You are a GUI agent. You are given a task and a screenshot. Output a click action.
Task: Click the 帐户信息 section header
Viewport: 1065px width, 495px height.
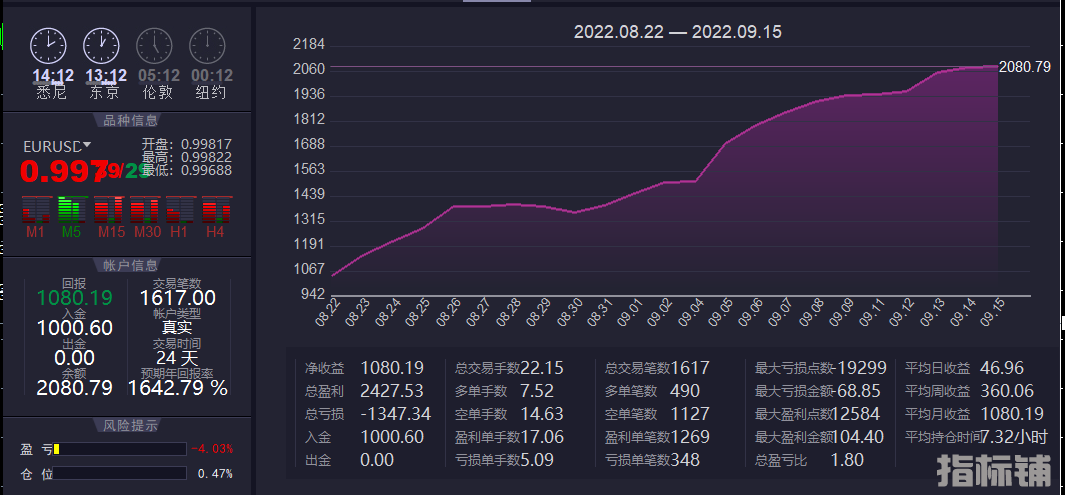(130, 265)
